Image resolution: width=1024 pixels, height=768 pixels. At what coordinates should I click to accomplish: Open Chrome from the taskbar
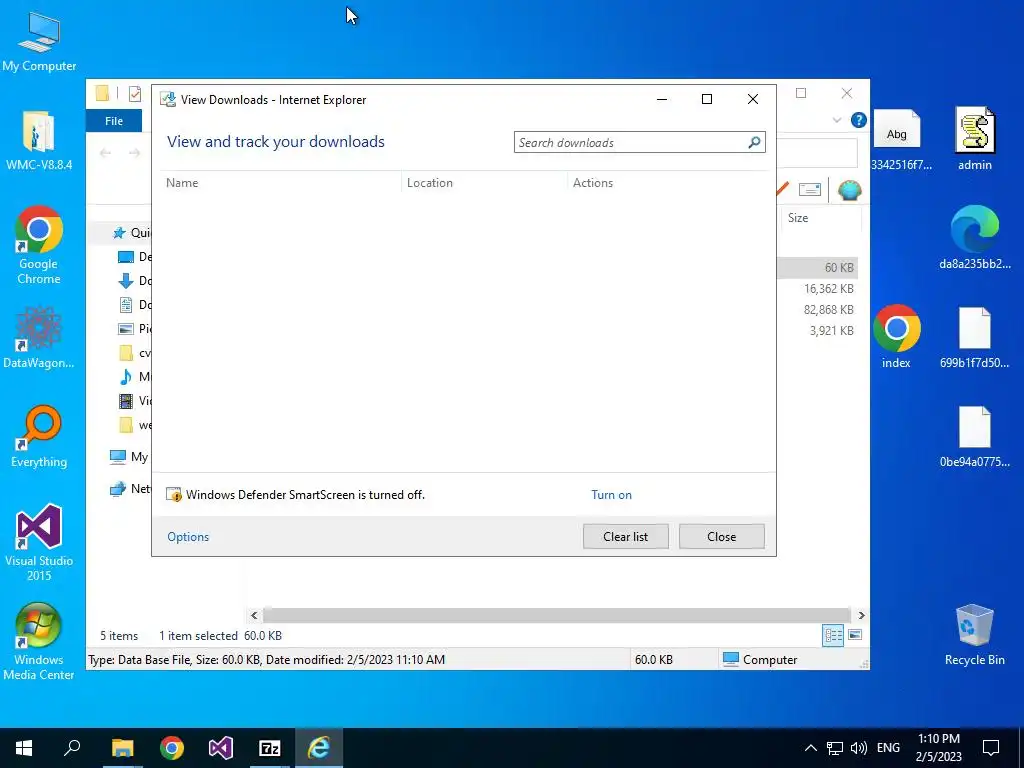[x=172, y=748]
